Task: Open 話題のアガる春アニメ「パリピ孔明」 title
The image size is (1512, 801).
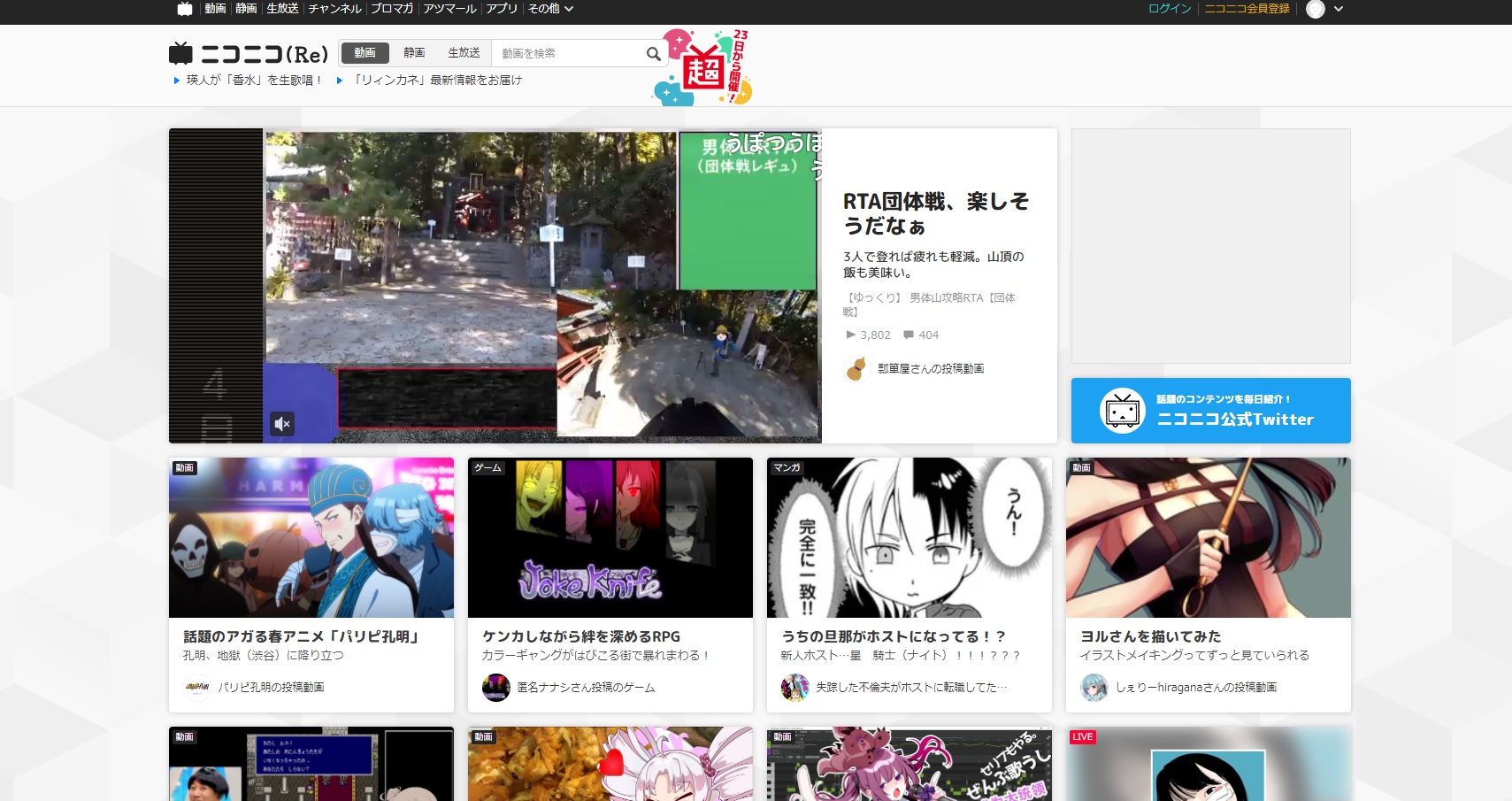Action: point(301,636)
